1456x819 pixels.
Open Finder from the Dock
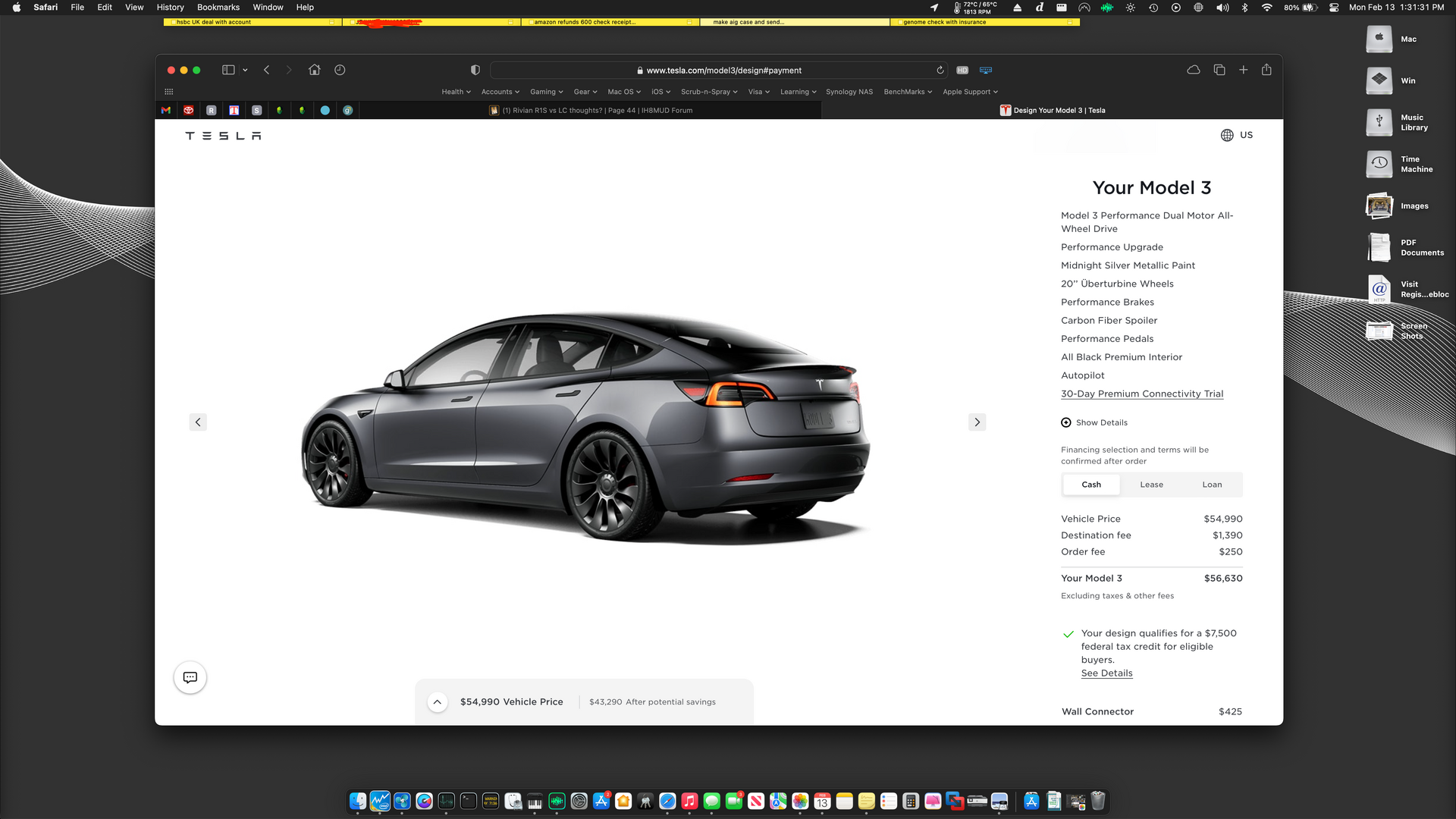(358, 801)
